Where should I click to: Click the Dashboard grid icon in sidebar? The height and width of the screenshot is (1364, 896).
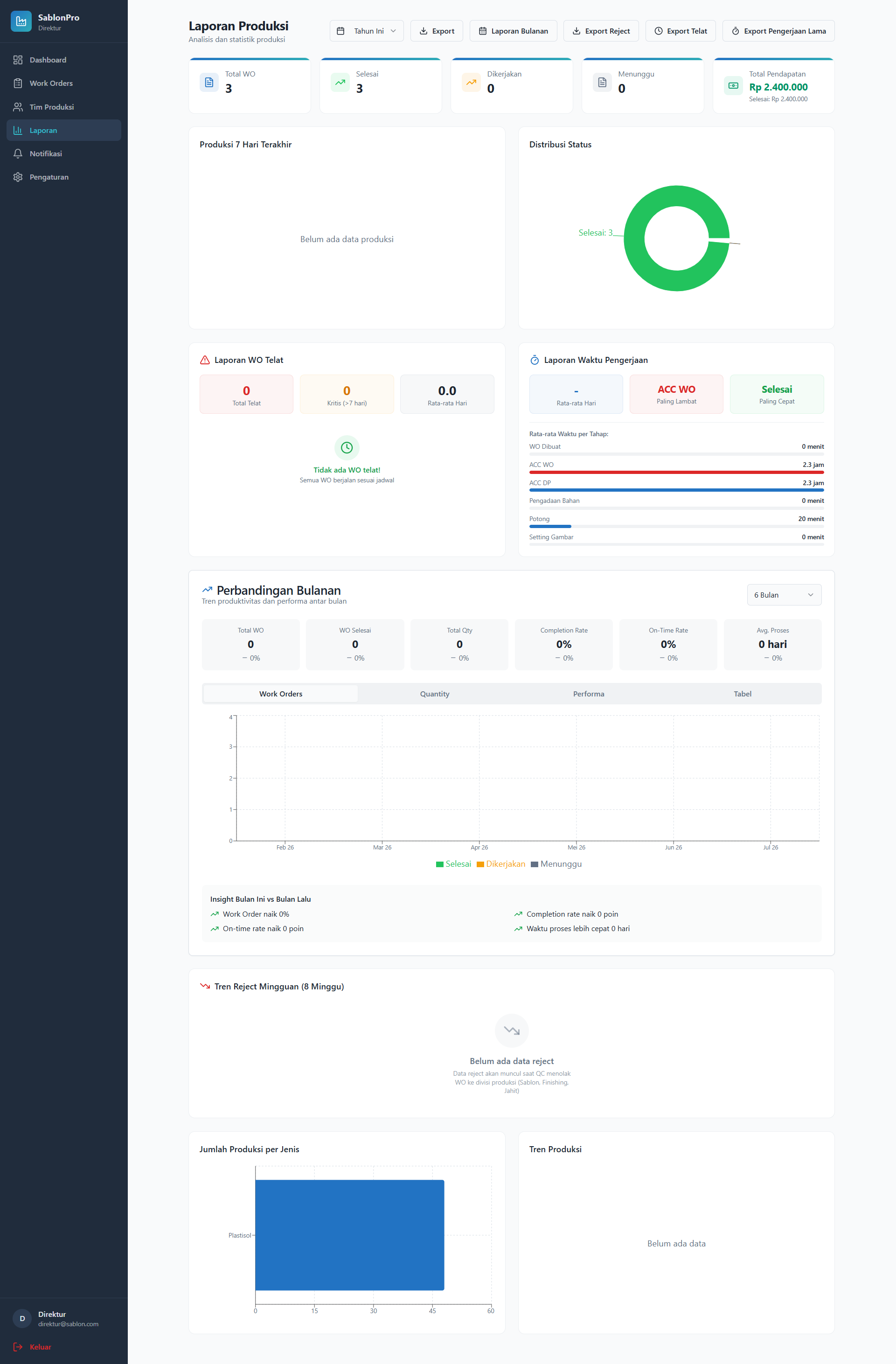click(x=18, y=60)
